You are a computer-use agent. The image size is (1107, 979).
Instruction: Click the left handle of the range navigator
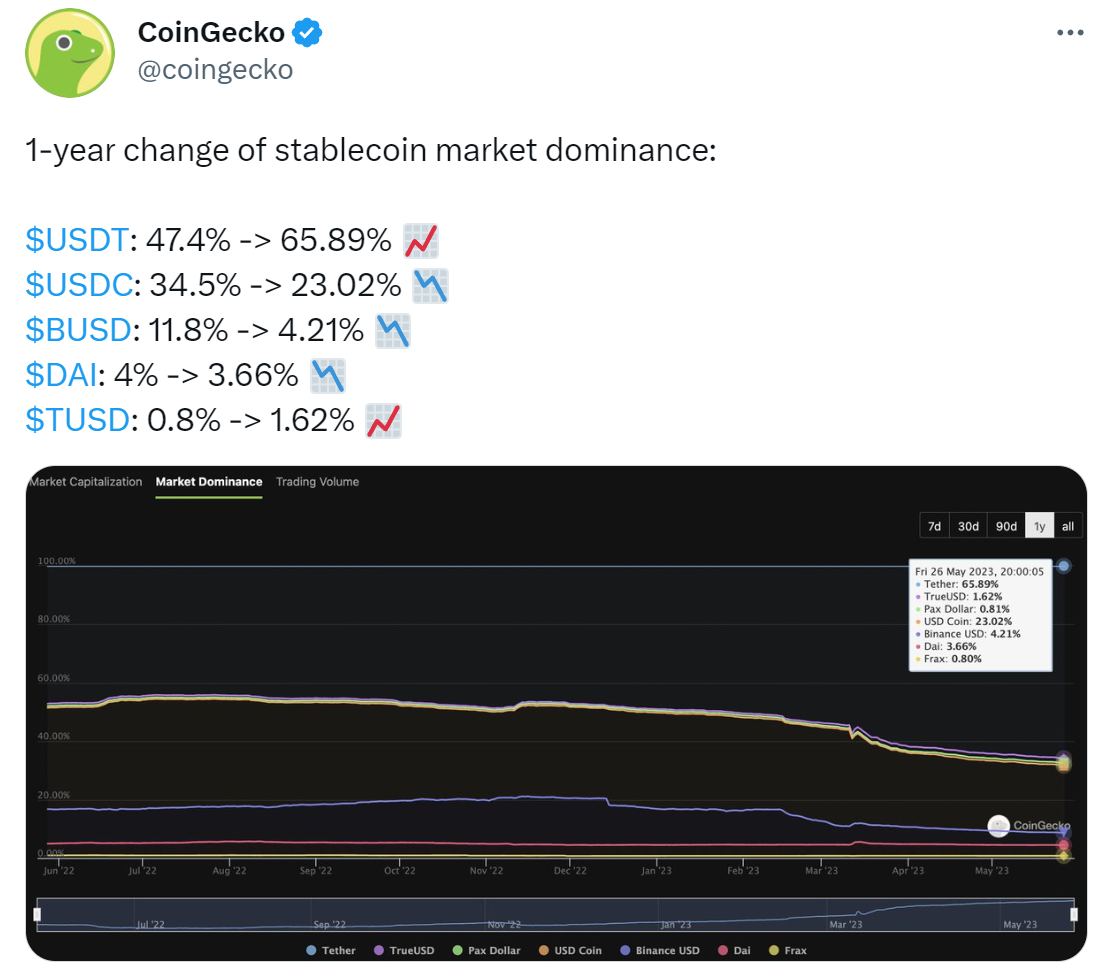pos(37,915)
